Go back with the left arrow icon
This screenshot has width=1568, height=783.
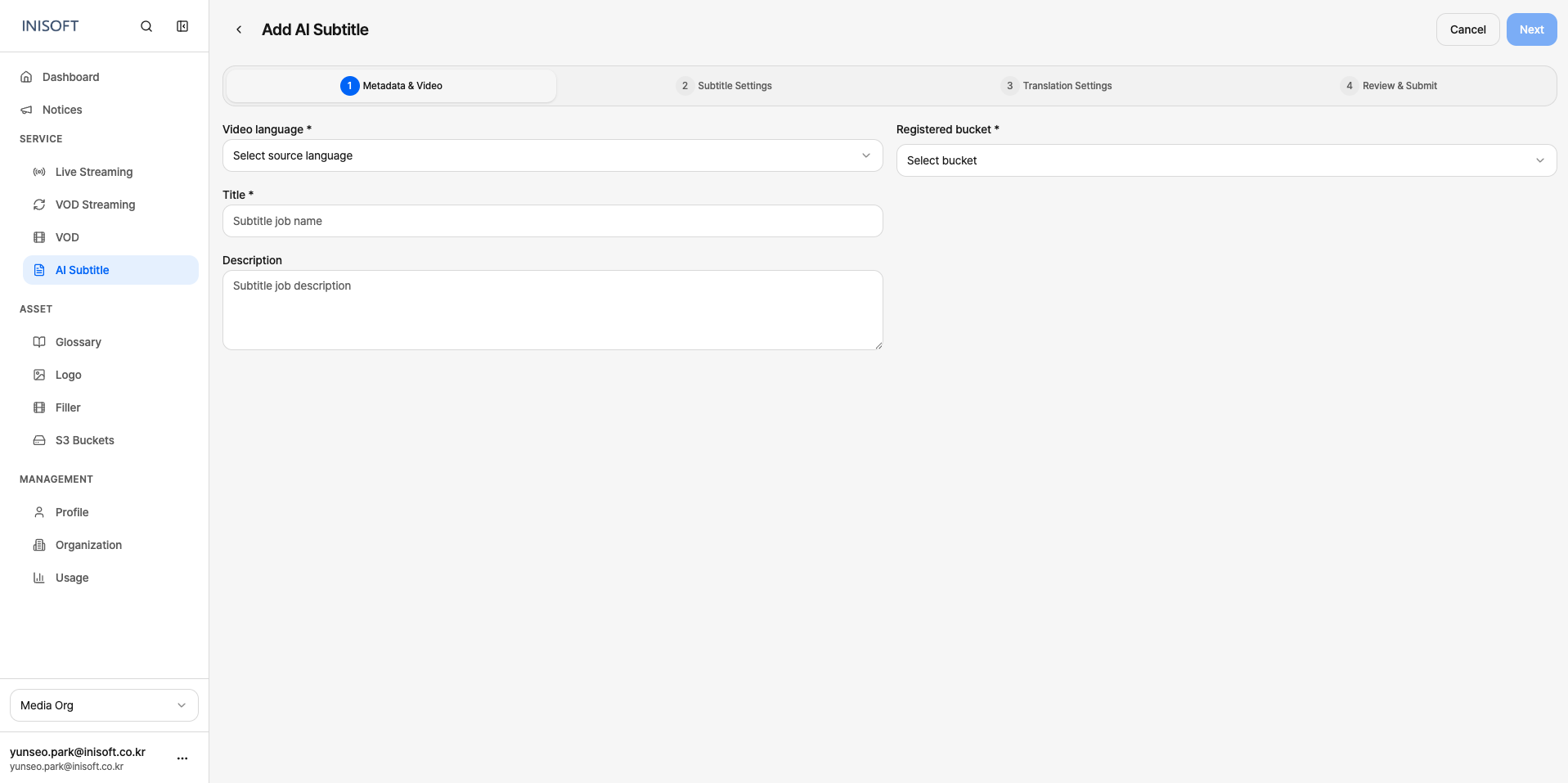click(239, 29)
